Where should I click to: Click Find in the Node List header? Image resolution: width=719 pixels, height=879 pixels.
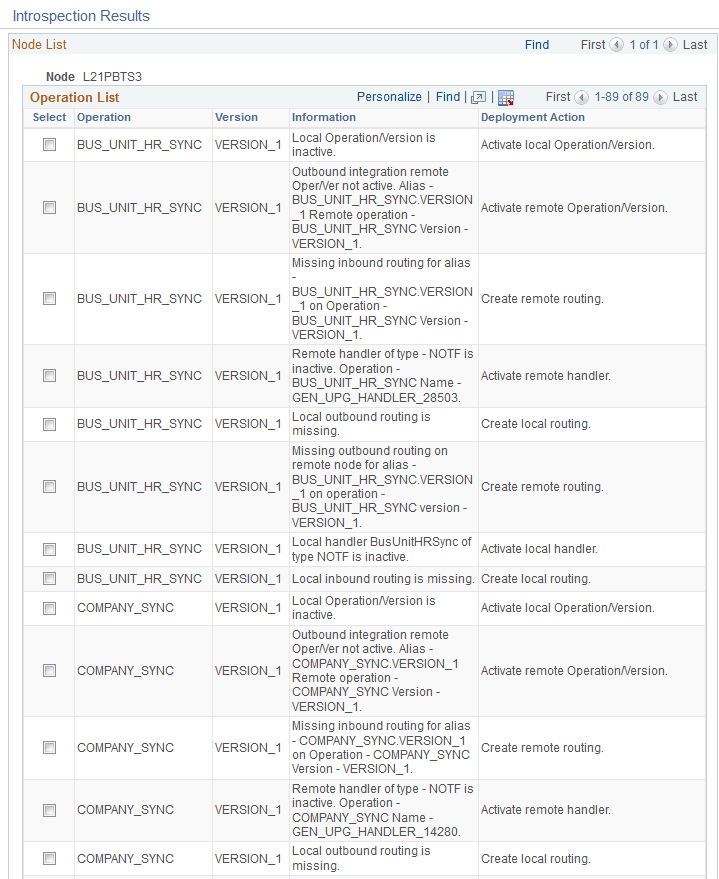(537, 44)
